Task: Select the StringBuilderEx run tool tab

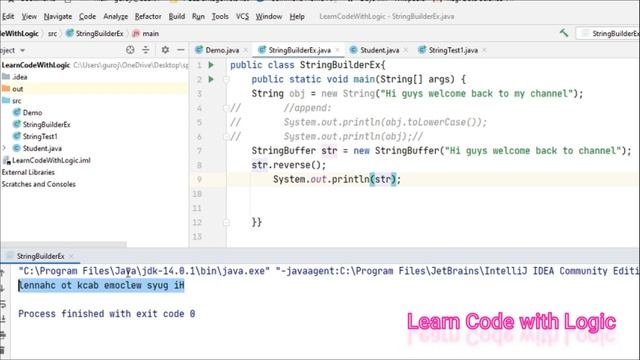Action: pos(40,256)
